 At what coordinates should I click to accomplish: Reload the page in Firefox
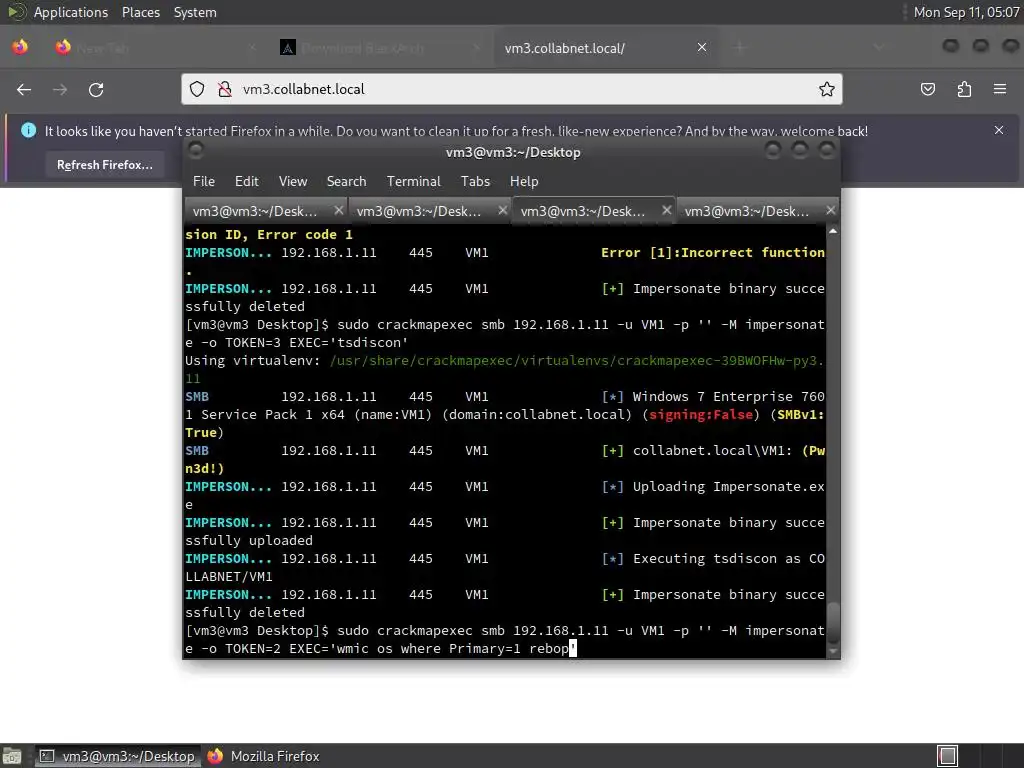coord(96,89)
